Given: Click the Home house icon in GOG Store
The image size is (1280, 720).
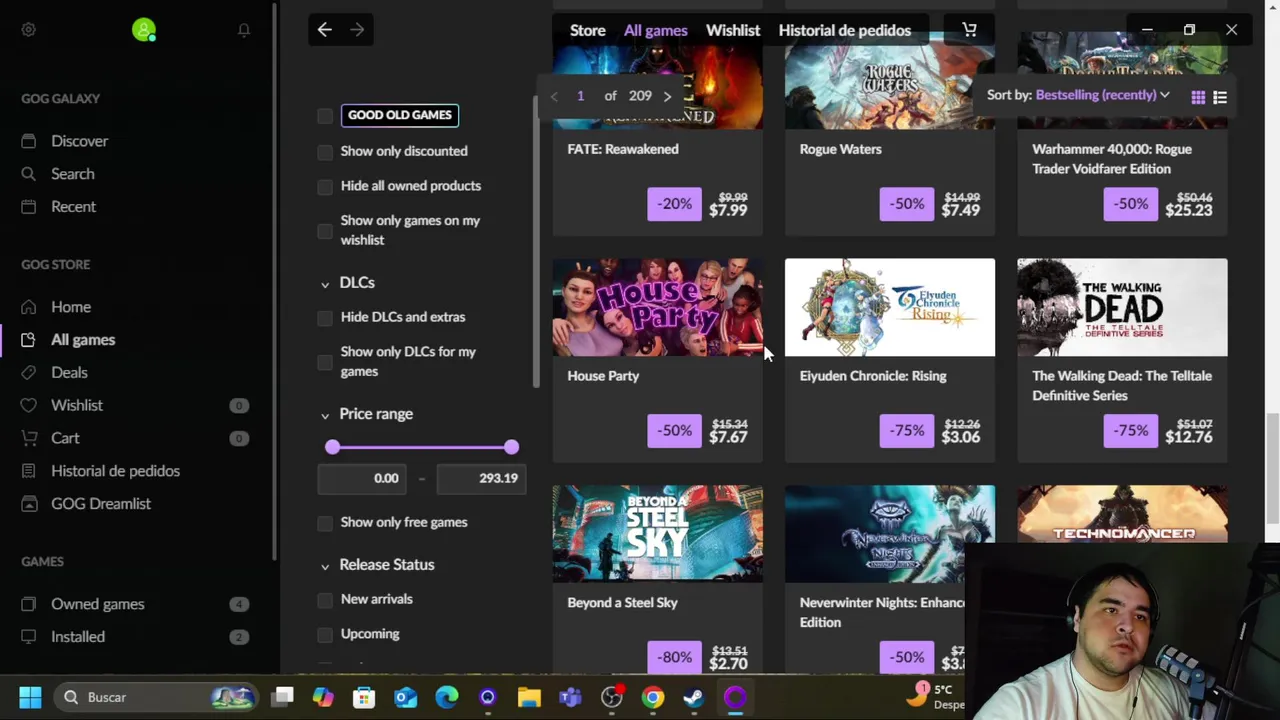Looking at the screenshot, I should tap(29, 307).
